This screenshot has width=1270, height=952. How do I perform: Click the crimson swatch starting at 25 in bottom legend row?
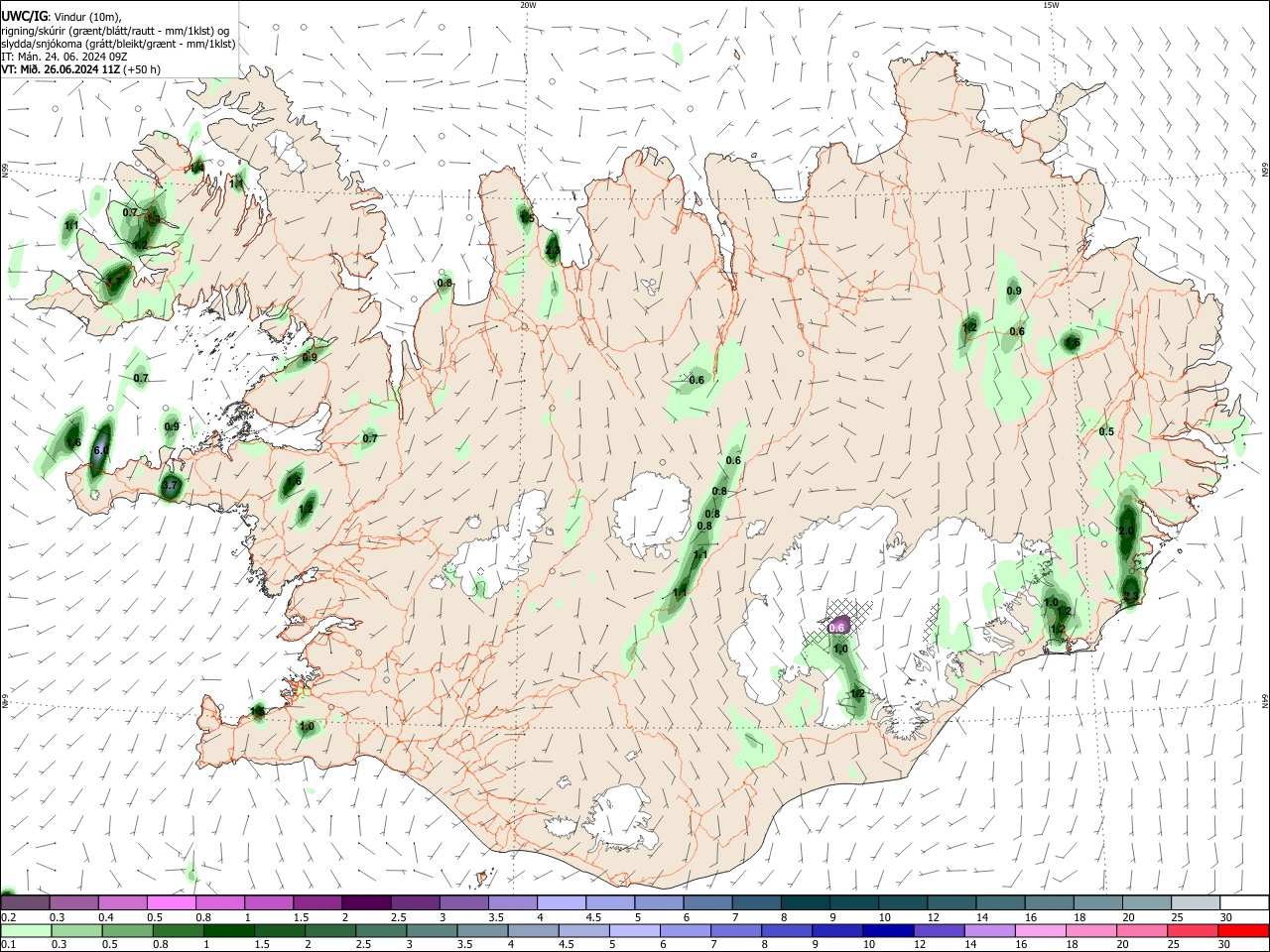point(1194,931)
